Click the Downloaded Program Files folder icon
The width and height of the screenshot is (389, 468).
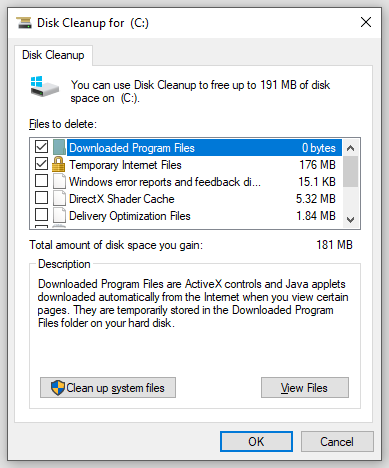click(x=59, y=147)
